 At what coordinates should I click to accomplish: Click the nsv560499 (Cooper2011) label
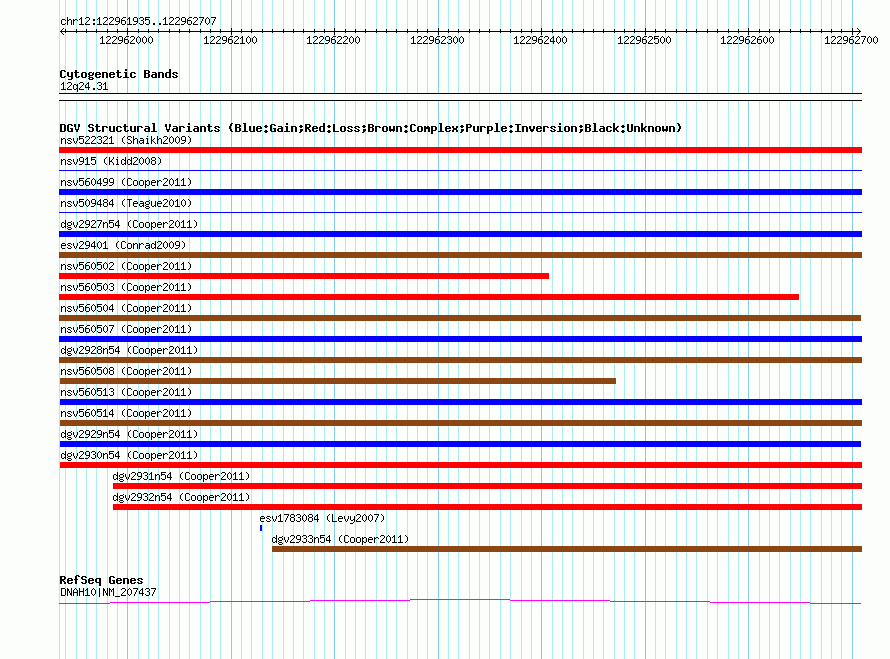point(126,182)
